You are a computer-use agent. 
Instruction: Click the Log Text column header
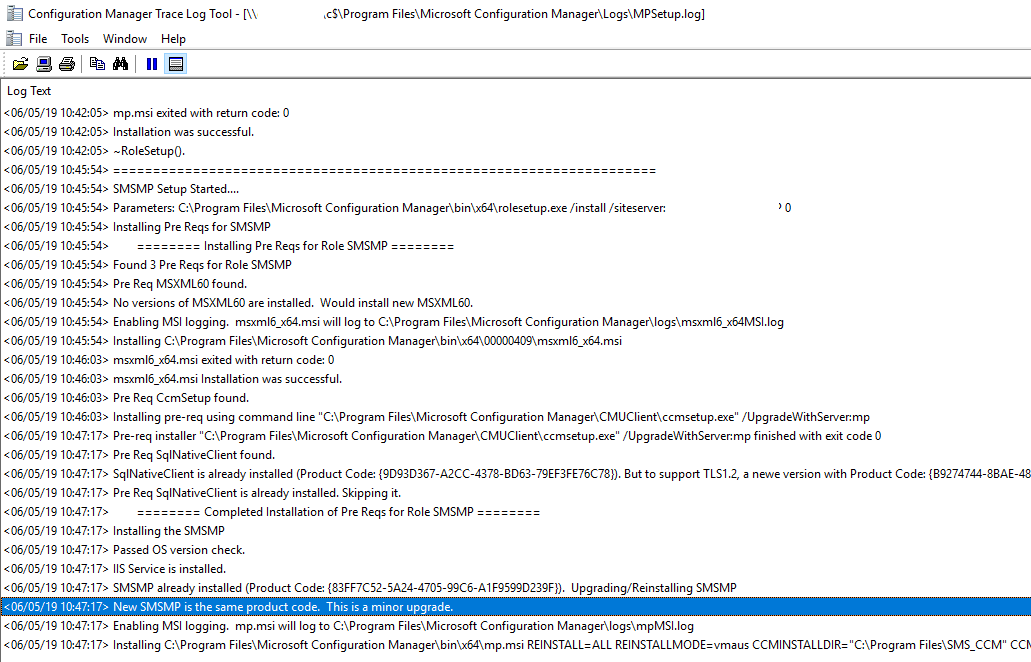[30, 91]
